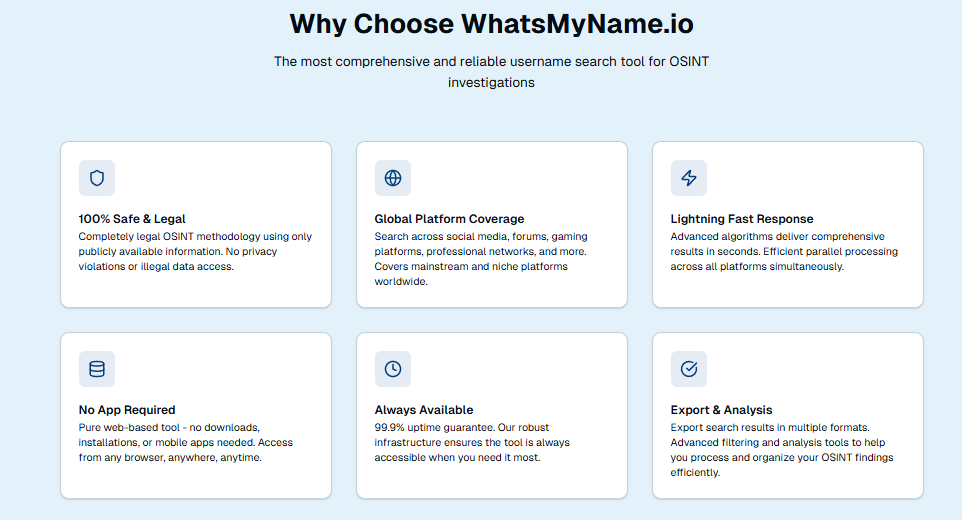
Task: Click the 'Completely legal OSINT methodology' description
Action: click(x=195, y=251)
